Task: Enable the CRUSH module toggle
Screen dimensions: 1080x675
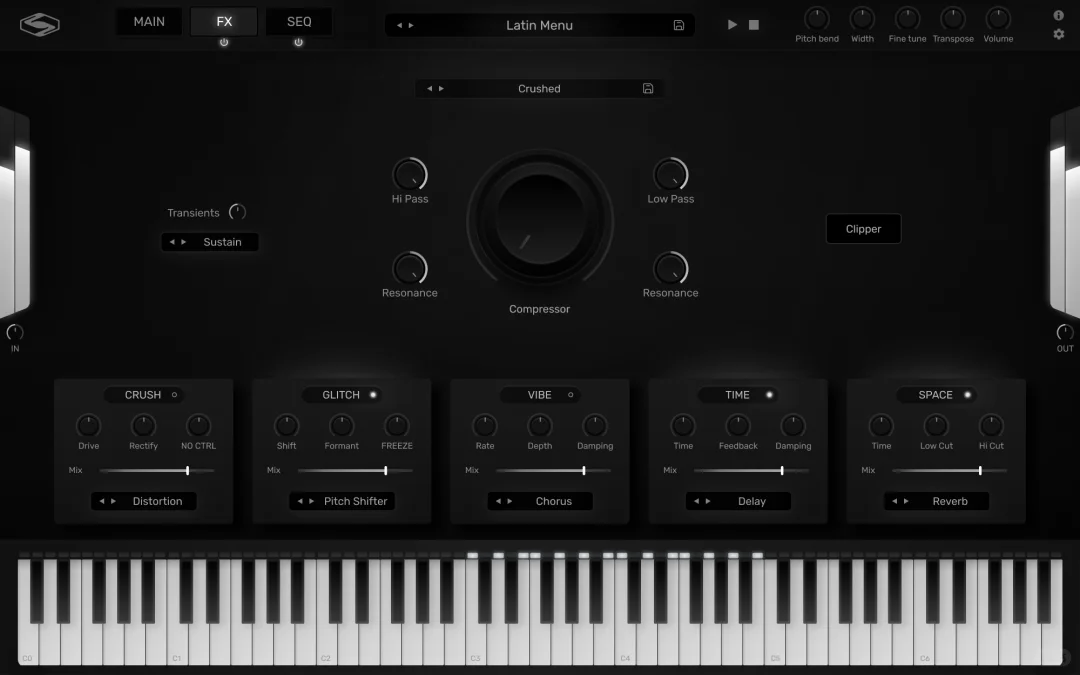Action: point(174,395)
